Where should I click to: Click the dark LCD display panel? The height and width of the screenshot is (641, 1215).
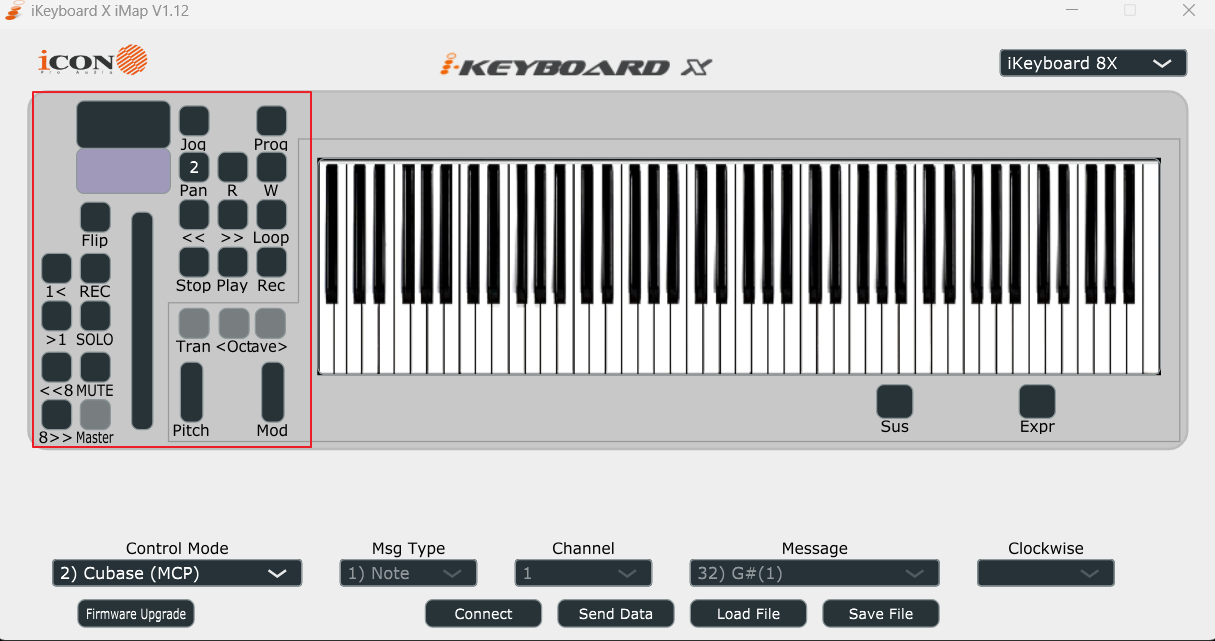click(x=123, y=124)
